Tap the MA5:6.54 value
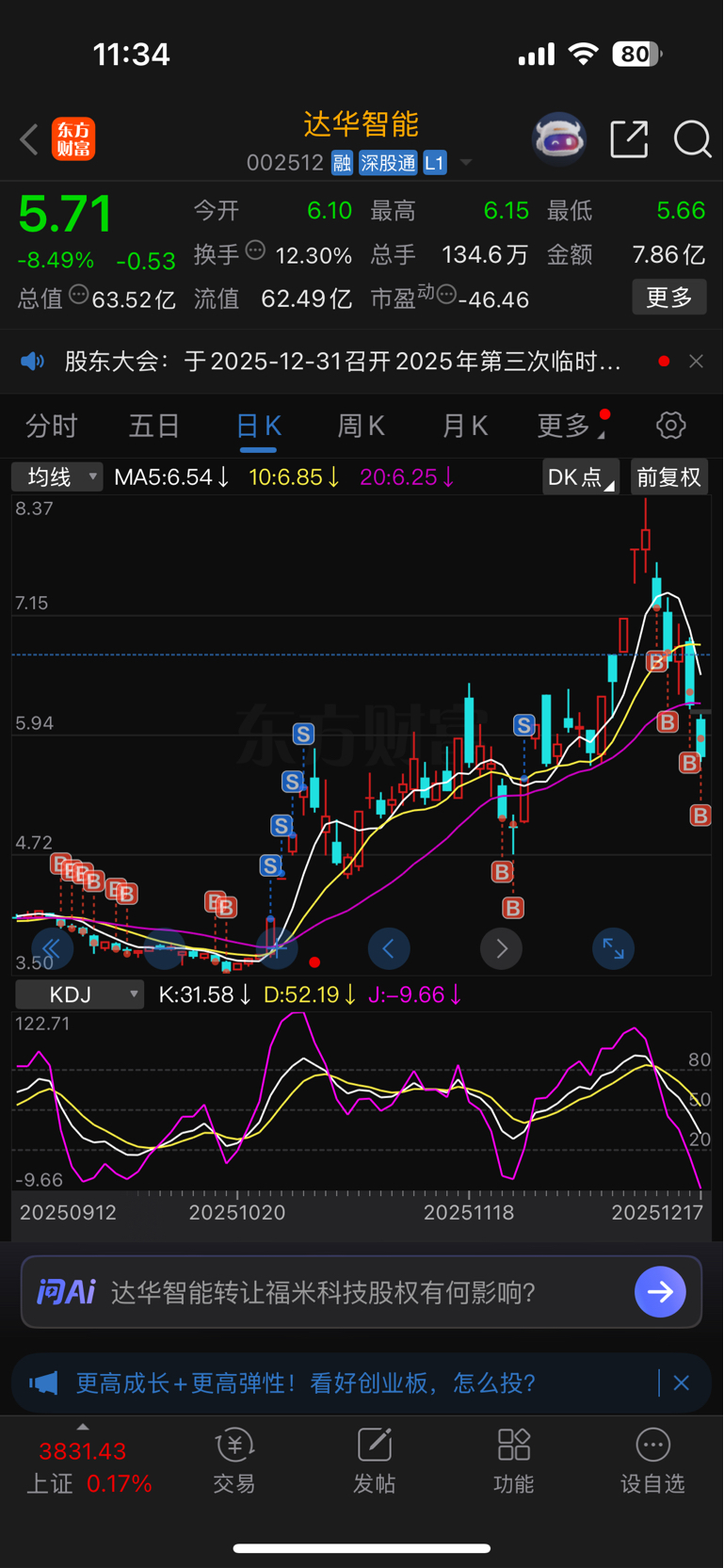Screen dimensions: 724x1568 (x=171, y=477)
